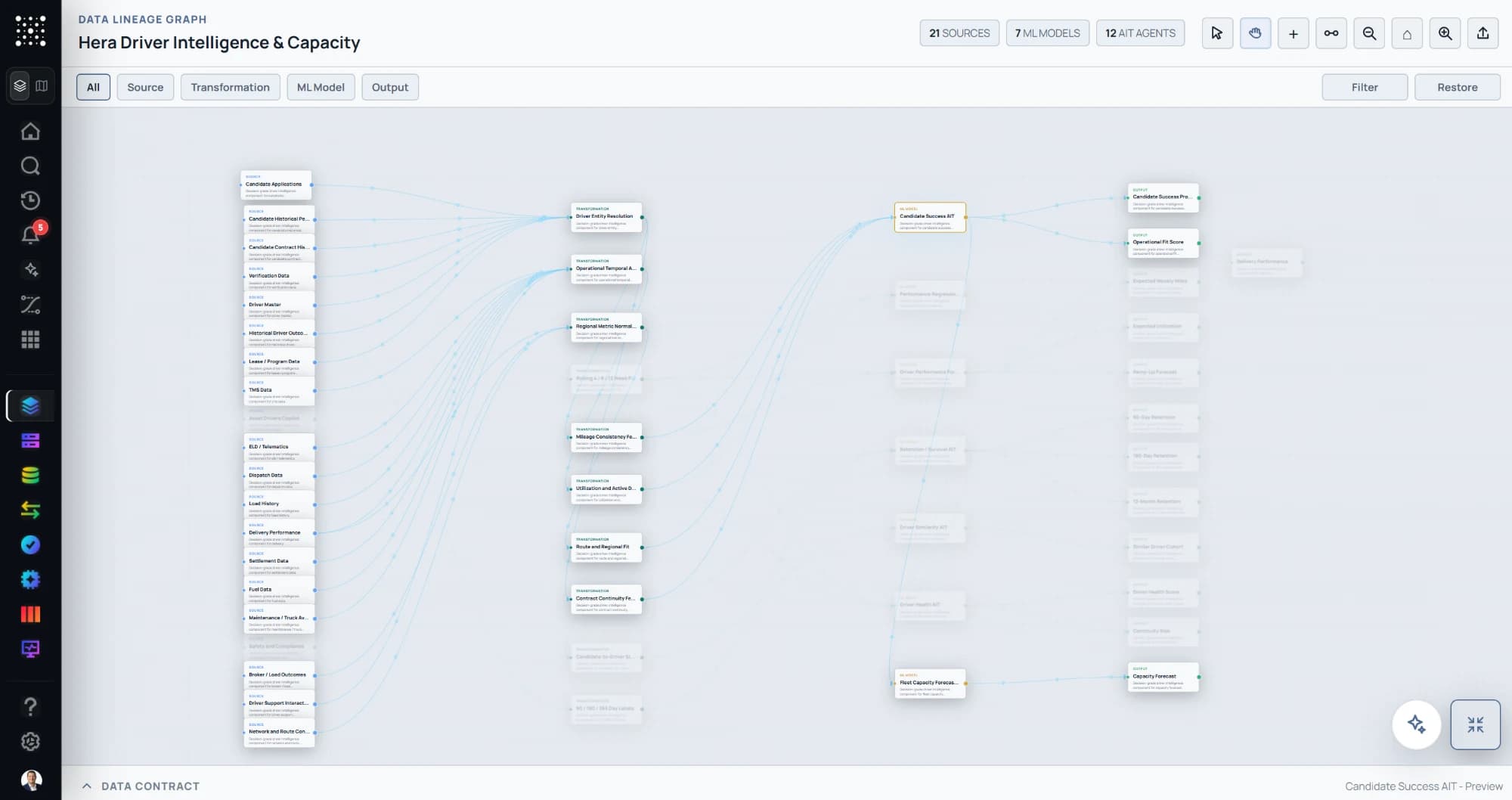Open the help question mark icon

(x=30, y=706)
